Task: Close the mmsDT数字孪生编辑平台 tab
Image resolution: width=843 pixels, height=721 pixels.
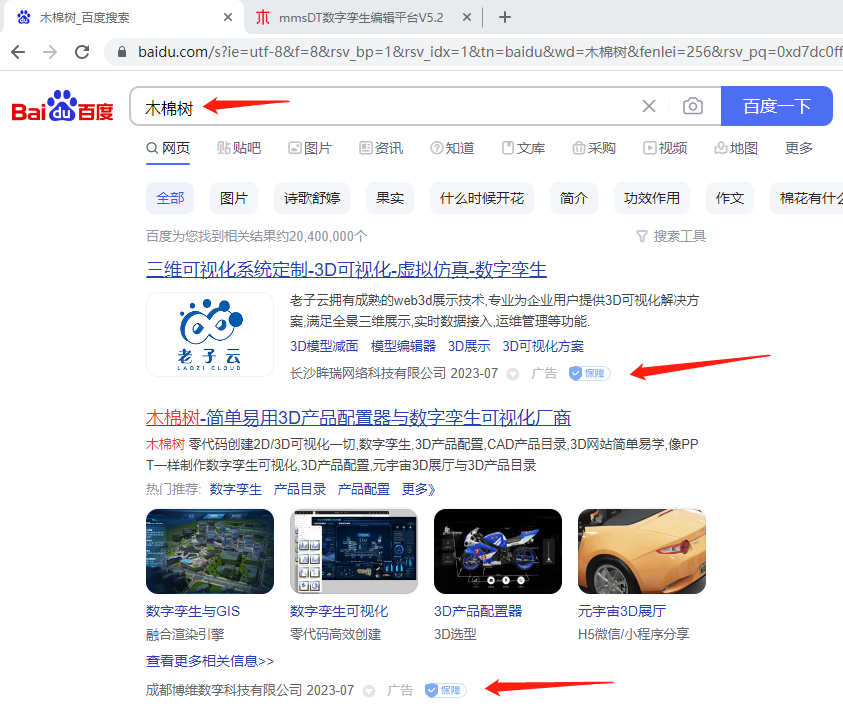Action: (467, 17)
